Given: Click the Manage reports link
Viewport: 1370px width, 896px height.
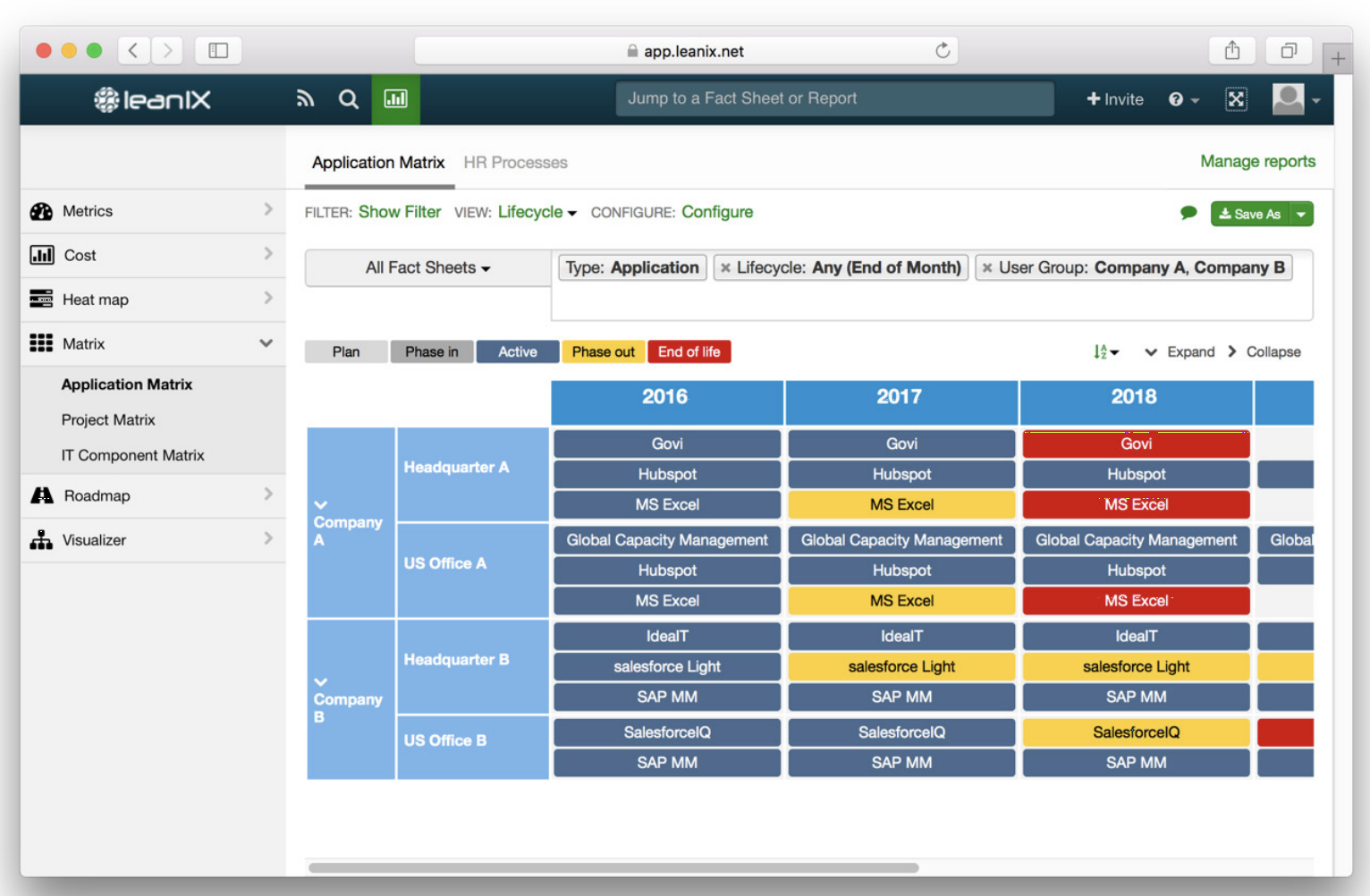Looking at the screenshot, I should pos(1257,162).
